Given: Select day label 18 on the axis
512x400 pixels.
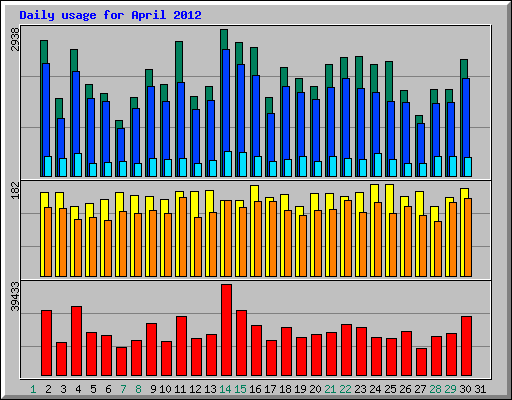Looking at the screenshot, I should (x=285, y=389).
